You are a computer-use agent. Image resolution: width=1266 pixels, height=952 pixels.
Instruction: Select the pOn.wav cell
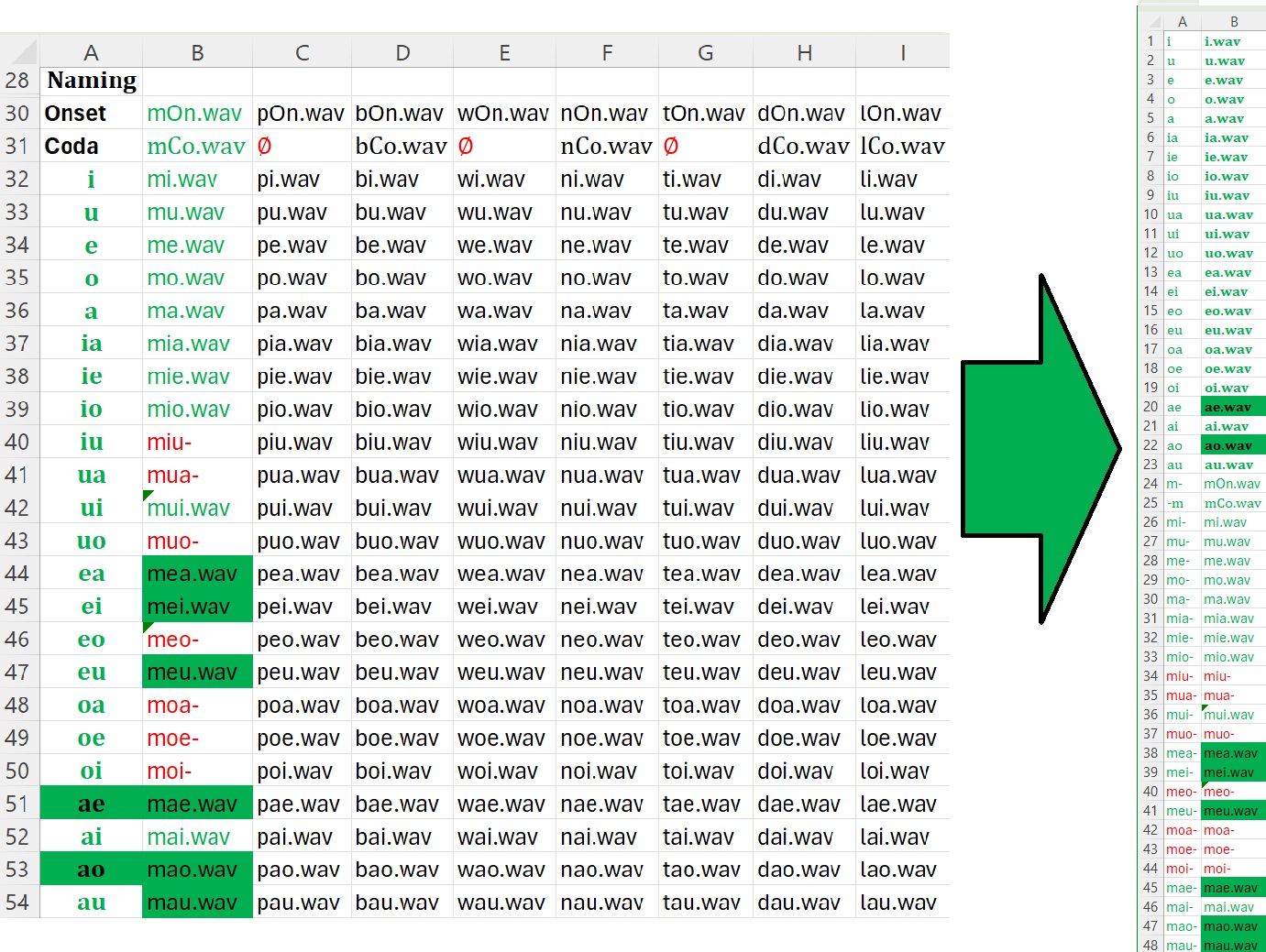point(301,114)
